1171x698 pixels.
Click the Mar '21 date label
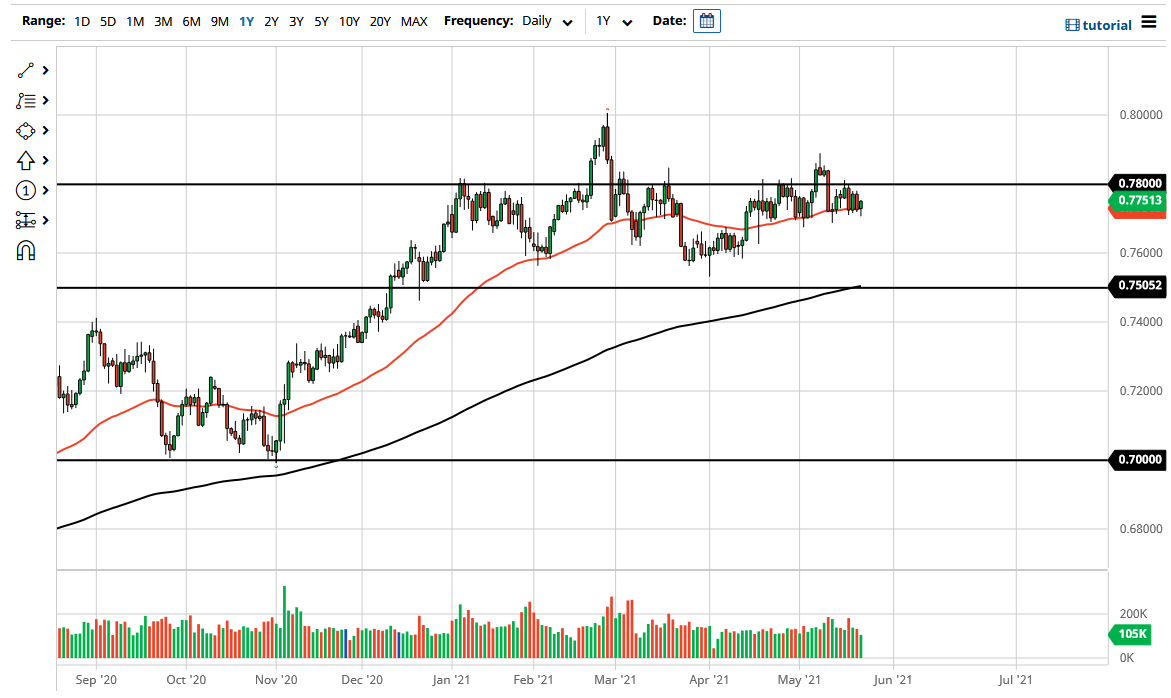tap(615, 680)
